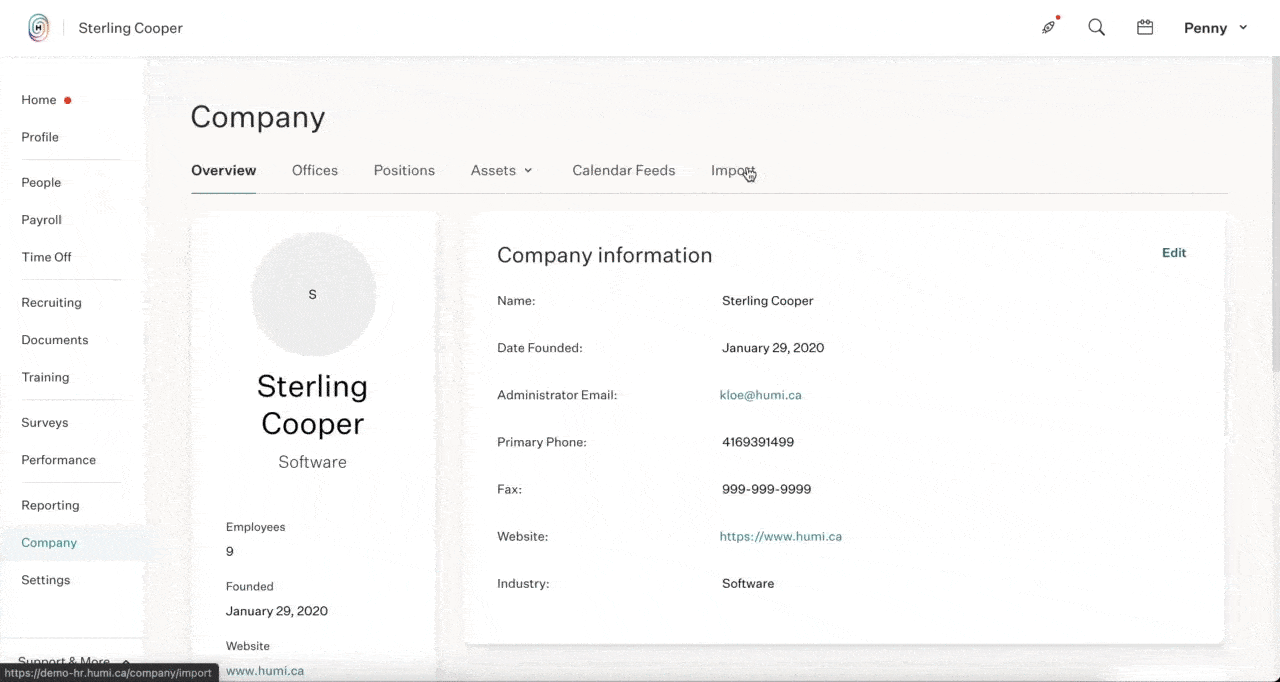
Task: Click the primary phone value 4169391499
Action: [758, 442]
